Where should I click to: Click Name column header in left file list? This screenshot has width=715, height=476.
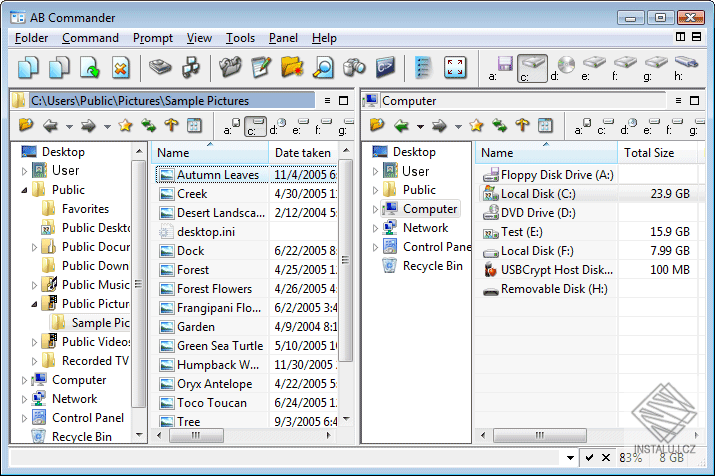coord(210,153)
